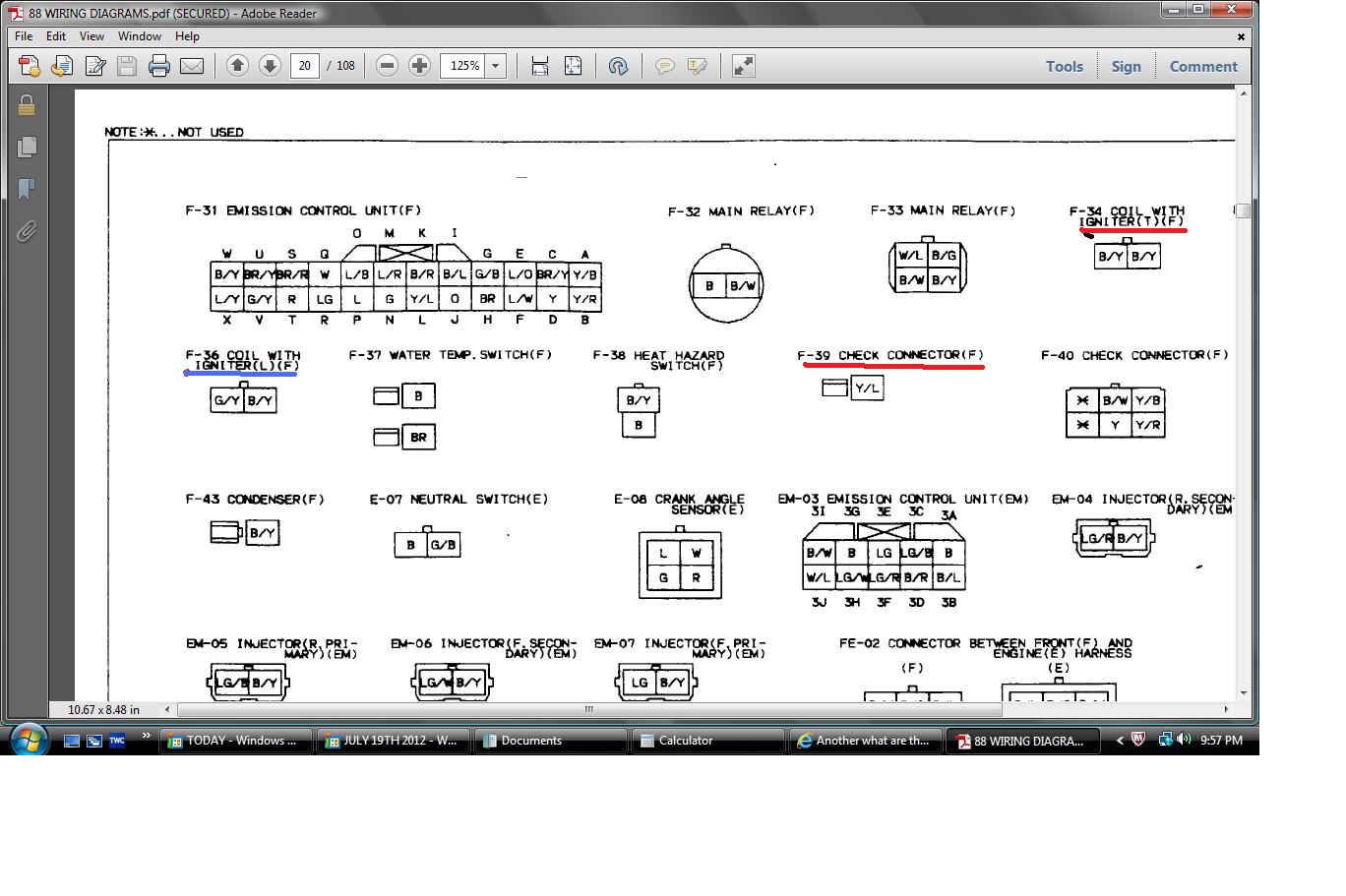Screen dimensions: 1346x896
Task: Open the Bookmarks side panel
Action: [x=27, y=189]
